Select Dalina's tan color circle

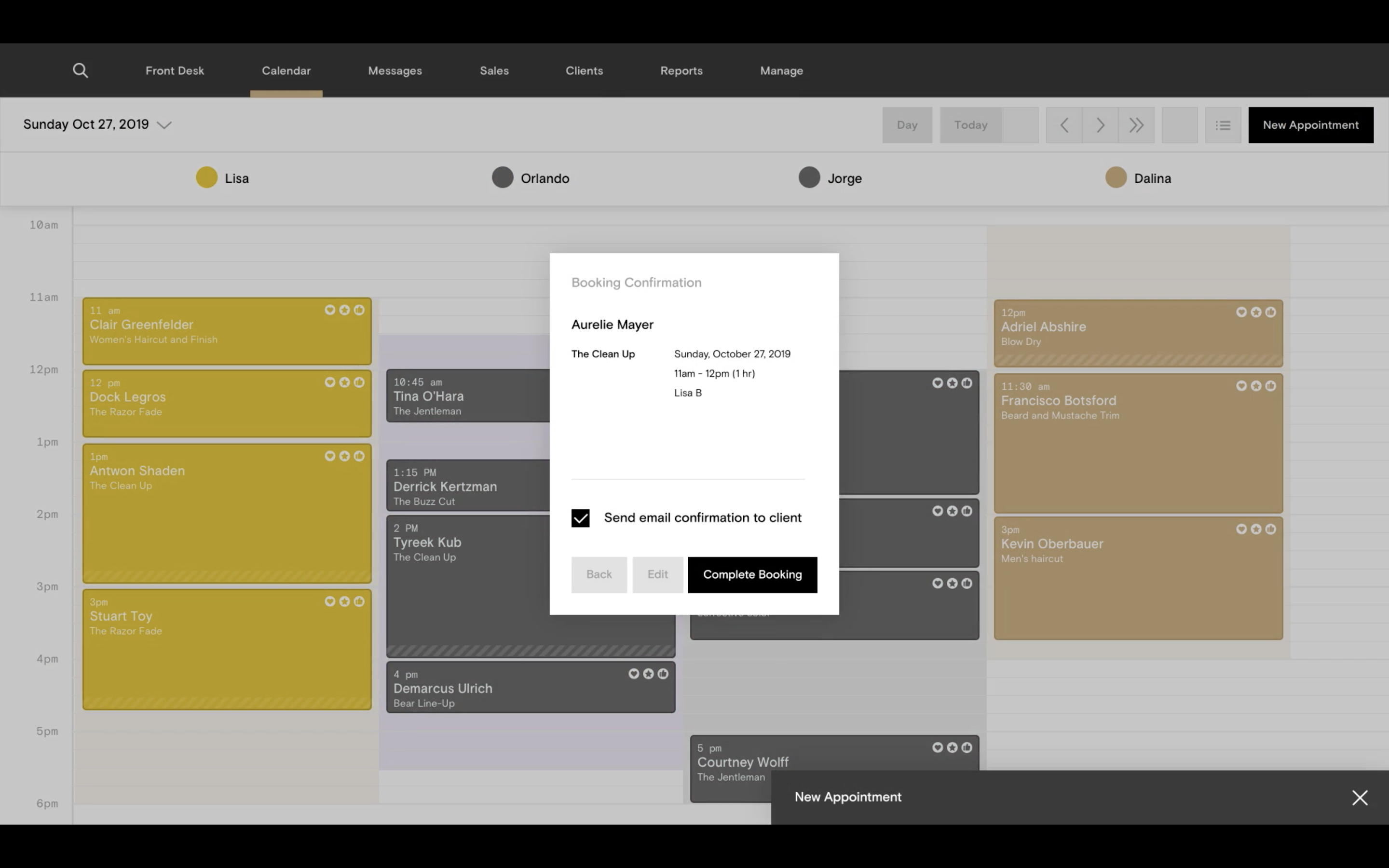tap(1116, 177)
